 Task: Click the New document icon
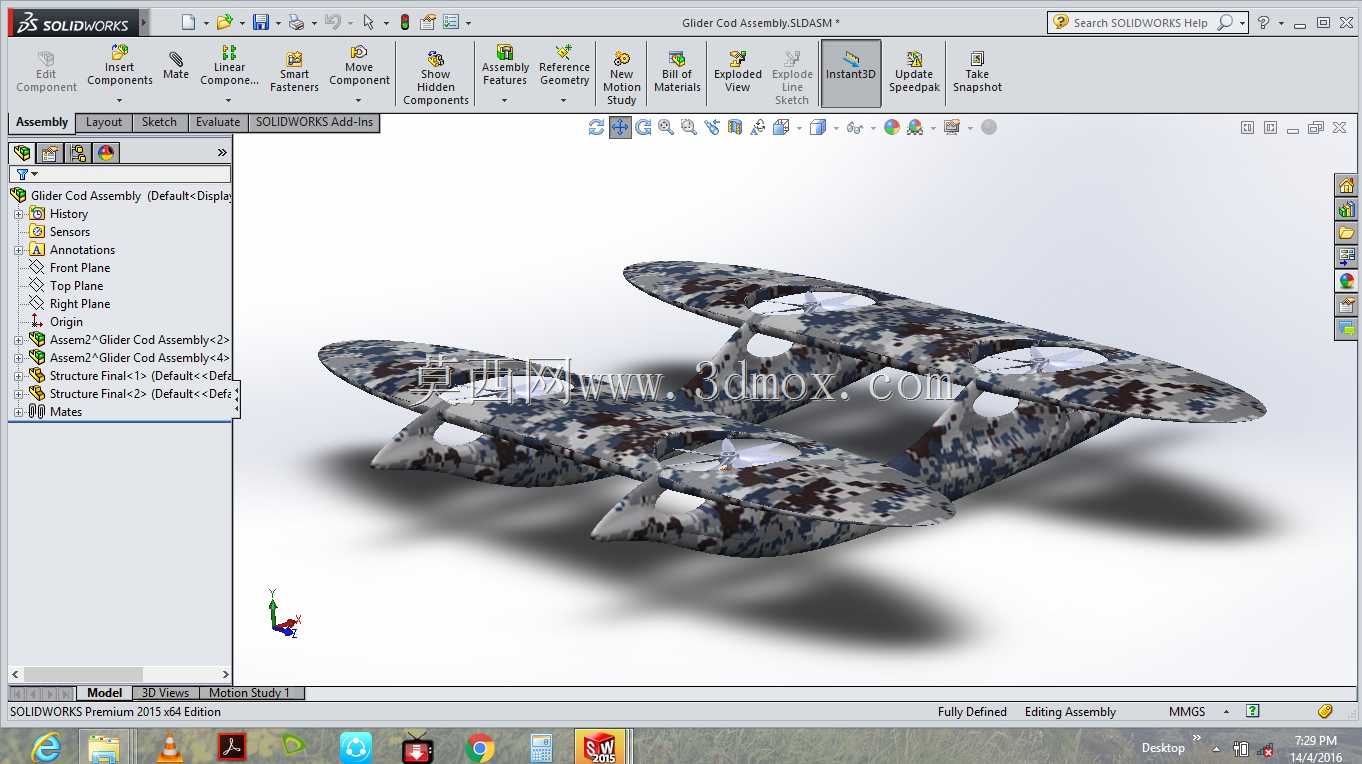click(189, 22)
